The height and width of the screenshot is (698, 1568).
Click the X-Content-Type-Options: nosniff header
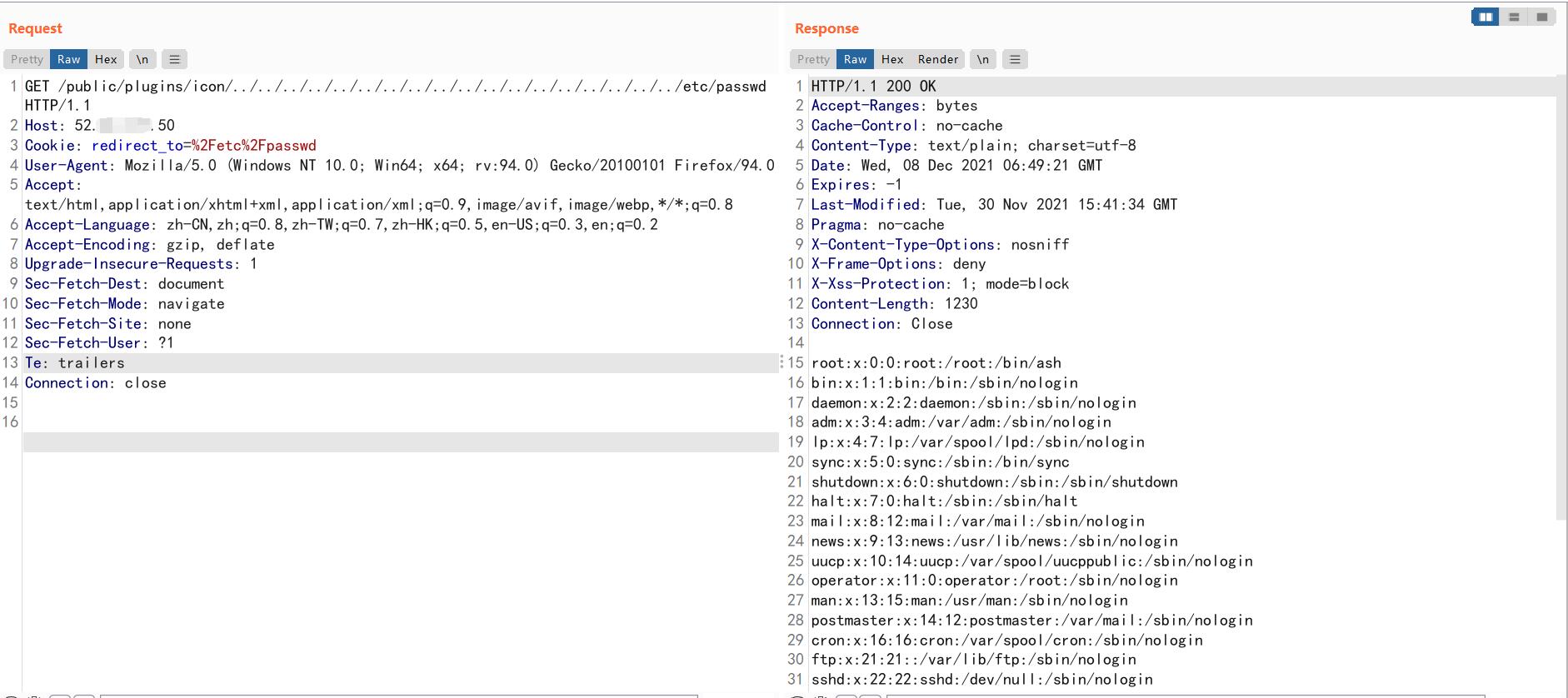click(x=941, y=245)
